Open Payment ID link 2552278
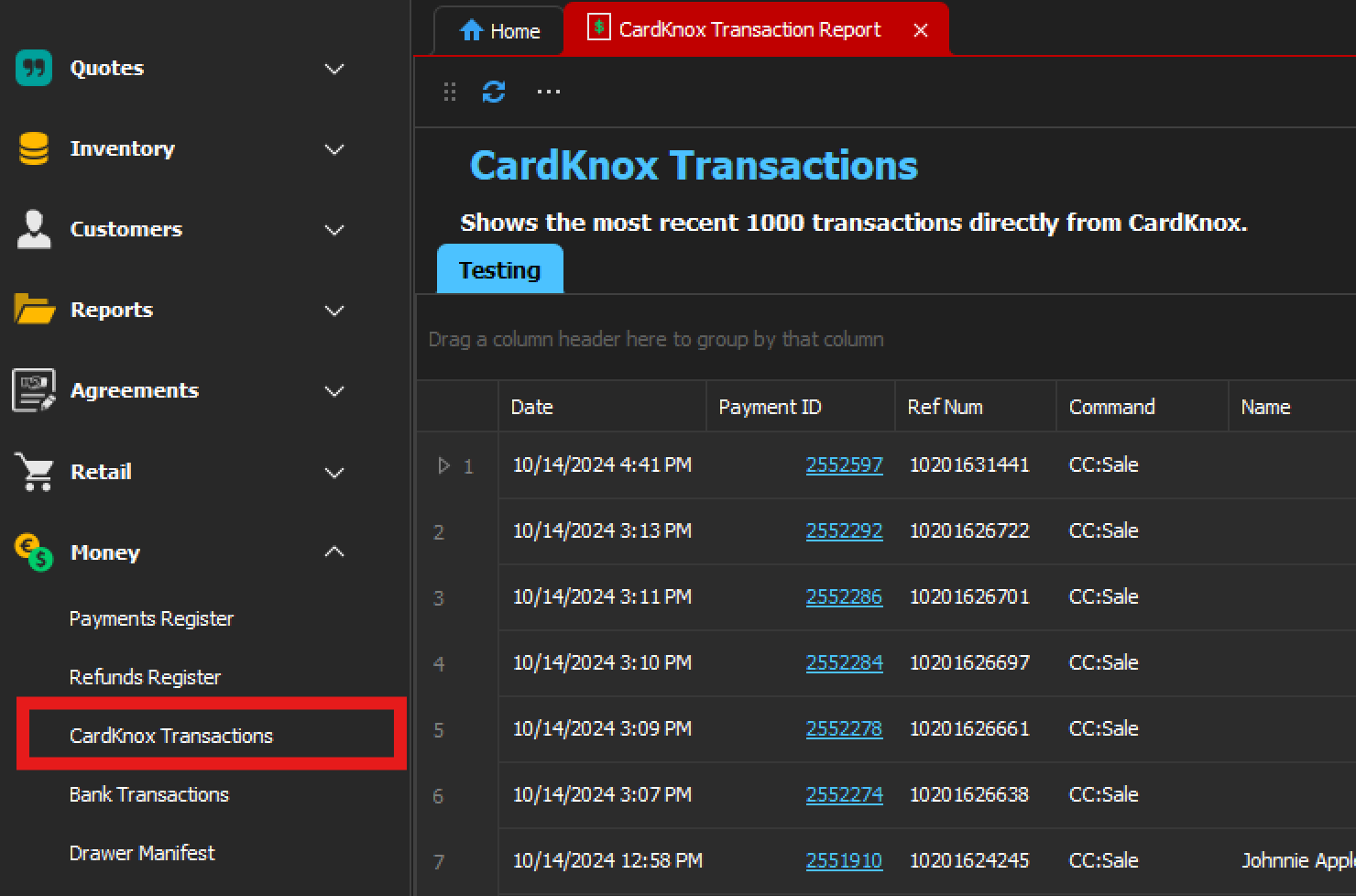1356x896 pixels. 844,729
